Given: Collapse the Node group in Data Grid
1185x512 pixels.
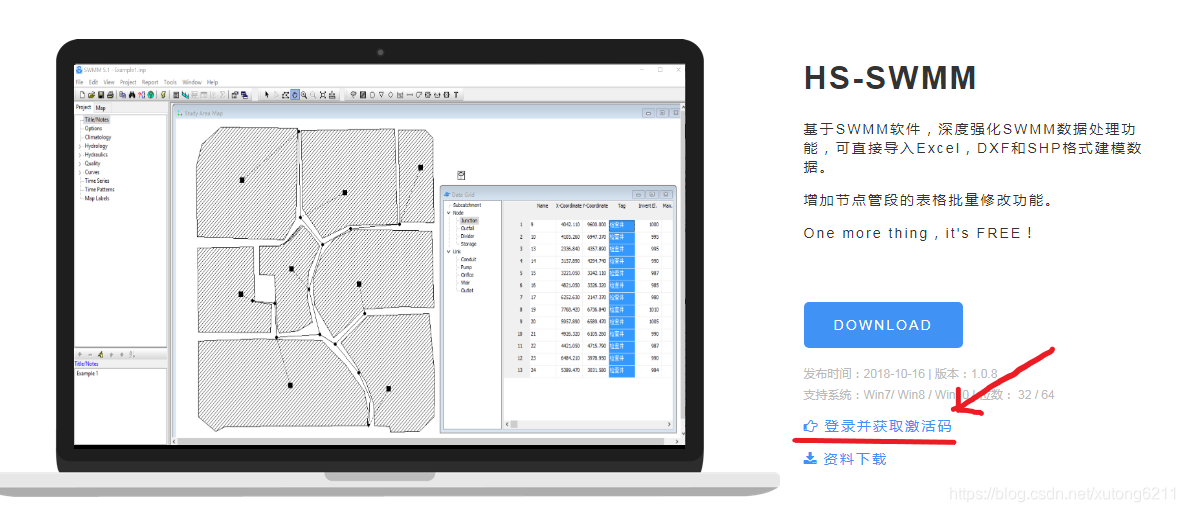Looking at the screenshot, I should [448, 213].
